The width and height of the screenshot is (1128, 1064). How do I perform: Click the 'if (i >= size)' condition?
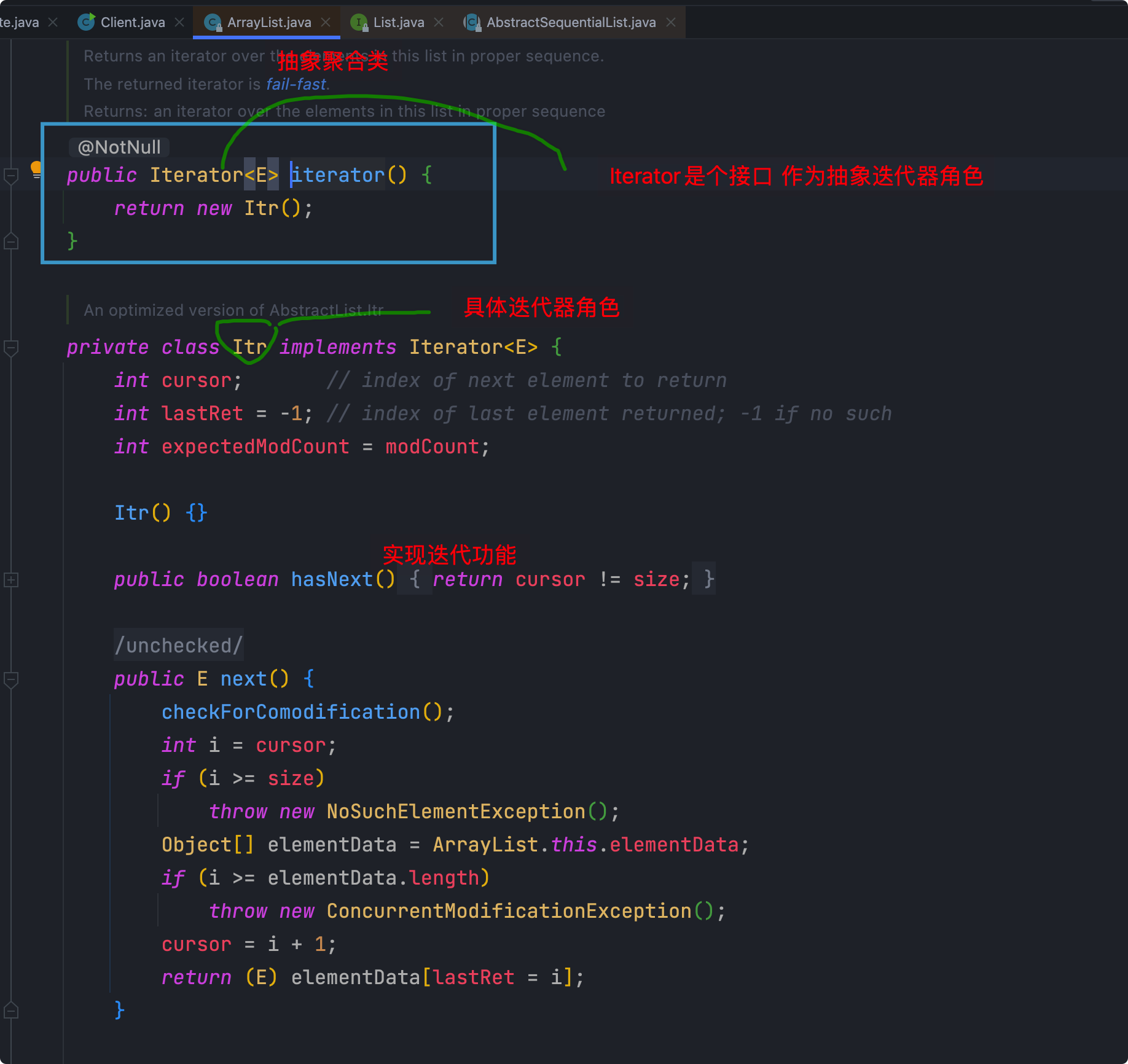click(x=243, y=778)
